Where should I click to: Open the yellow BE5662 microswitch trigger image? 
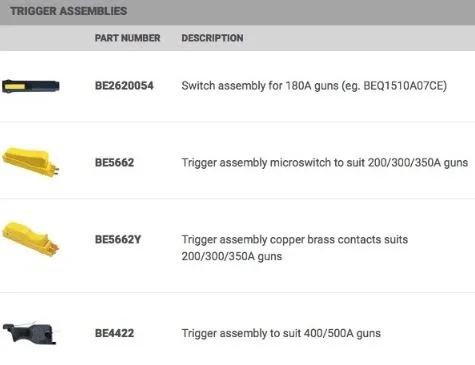point(31,162)
